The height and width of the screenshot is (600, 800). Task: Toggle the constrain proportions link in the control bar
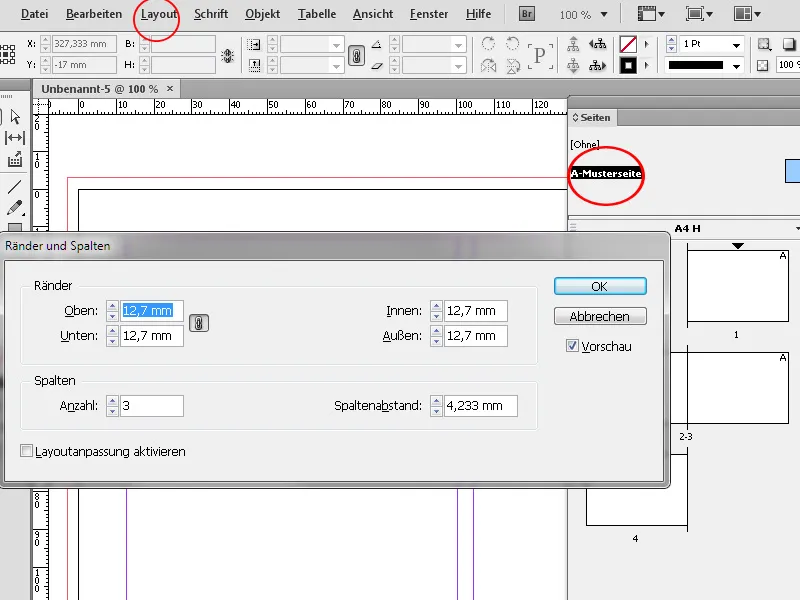pos(358,57)
